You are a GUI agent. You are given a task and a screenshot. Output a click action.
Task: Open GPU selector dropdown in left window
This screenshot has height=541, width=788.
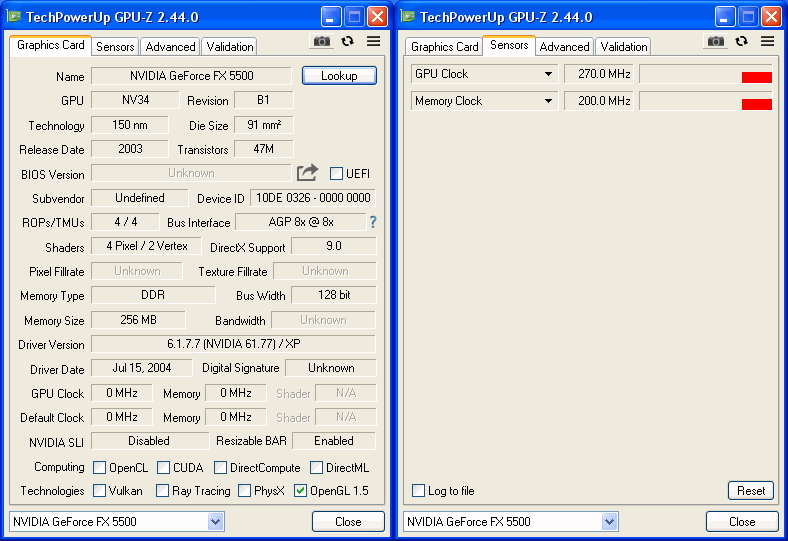215,521
